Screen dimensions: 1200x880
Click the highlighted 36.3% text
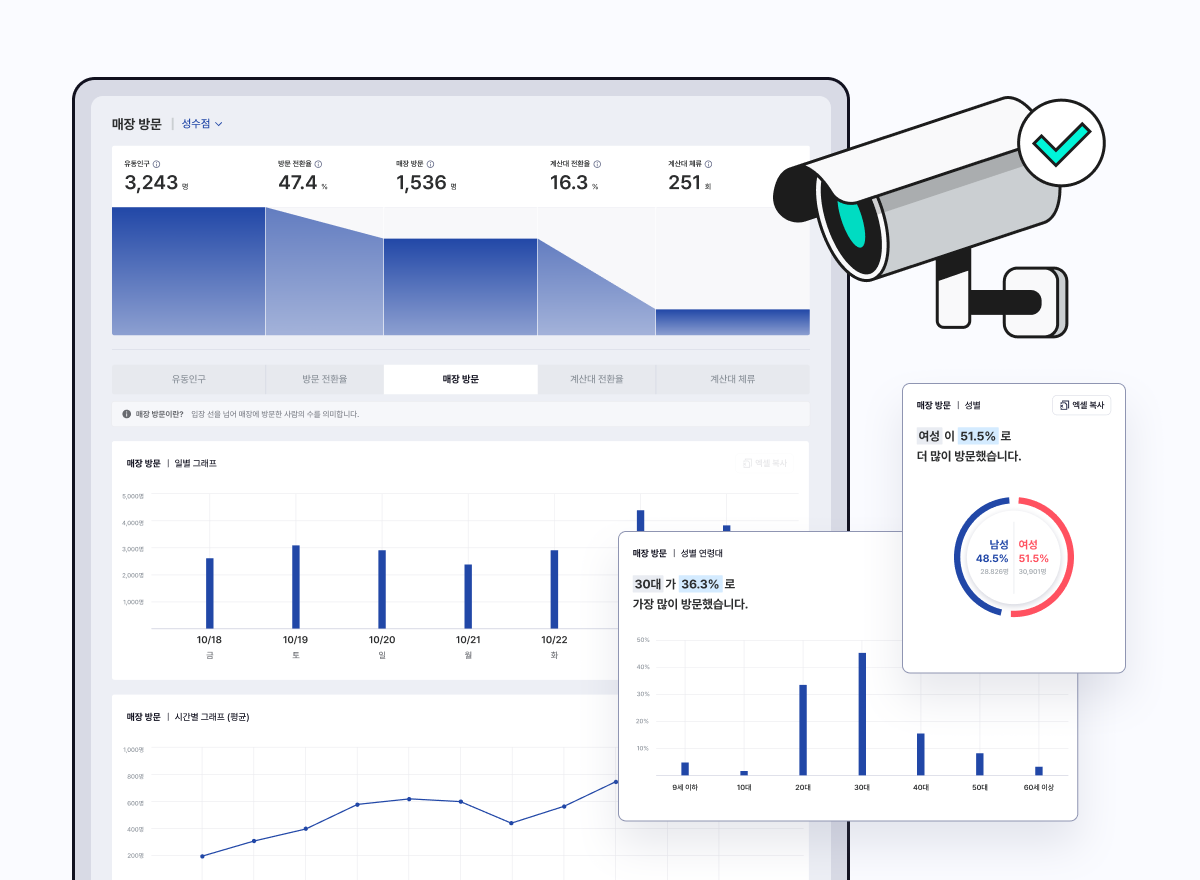pos(700,584)
